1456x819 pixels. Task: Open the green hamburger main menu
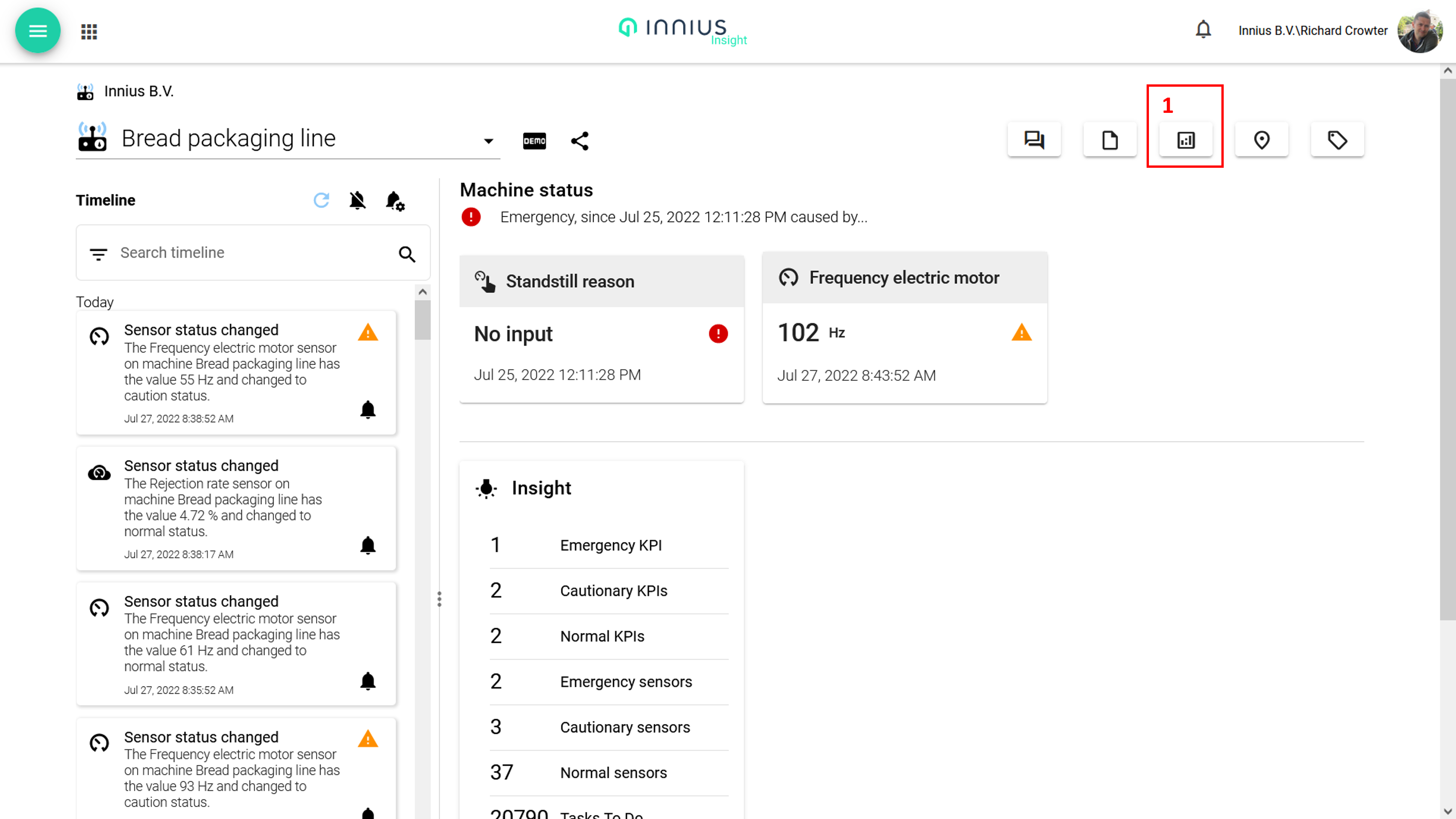(x=37, y=30)
